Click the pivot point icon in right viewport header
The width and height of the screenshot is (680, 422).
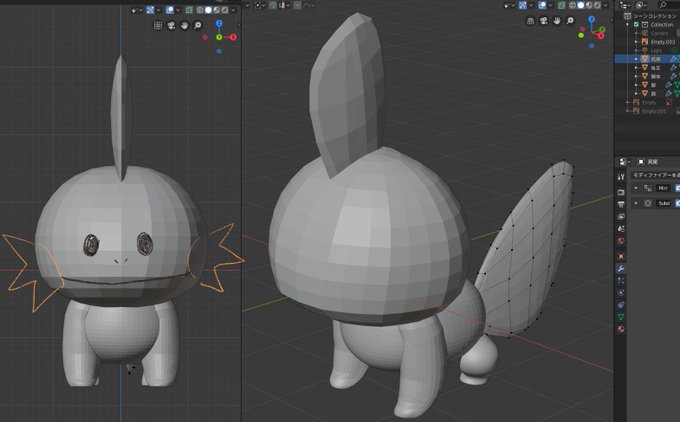click(x=258, y=5)
